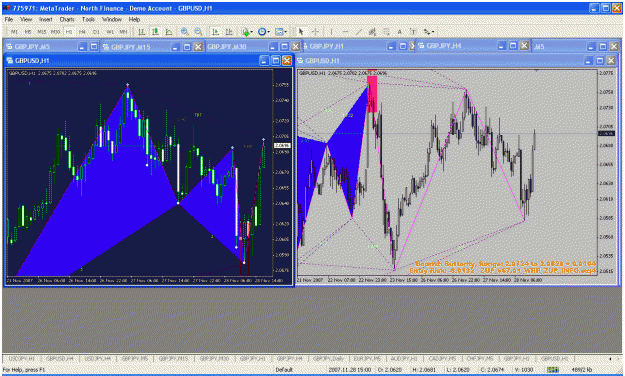Select the text label 'T' tool
Image resolution: width=625 pixels, height=376 pixels.
coord(413,32)
